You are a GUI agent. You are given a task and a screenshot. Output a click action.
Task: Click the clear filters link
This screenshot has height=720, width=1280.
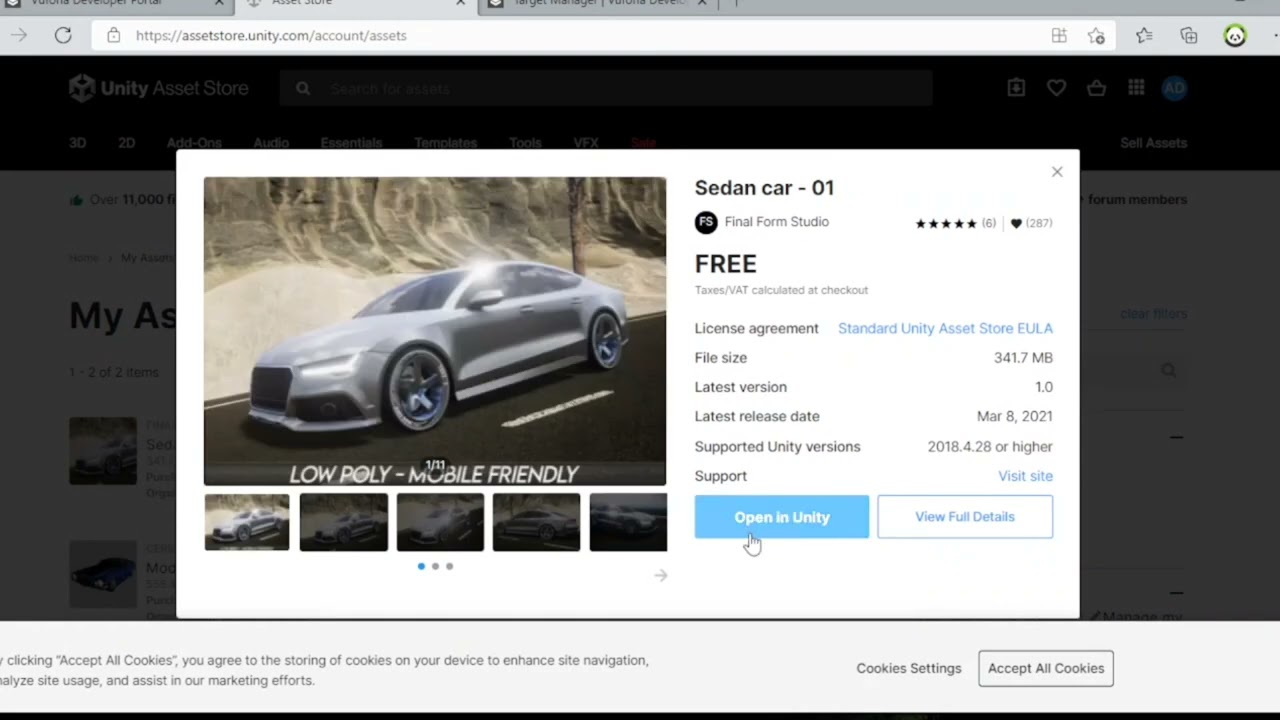pyautogui.click(x=1153, y=314)
